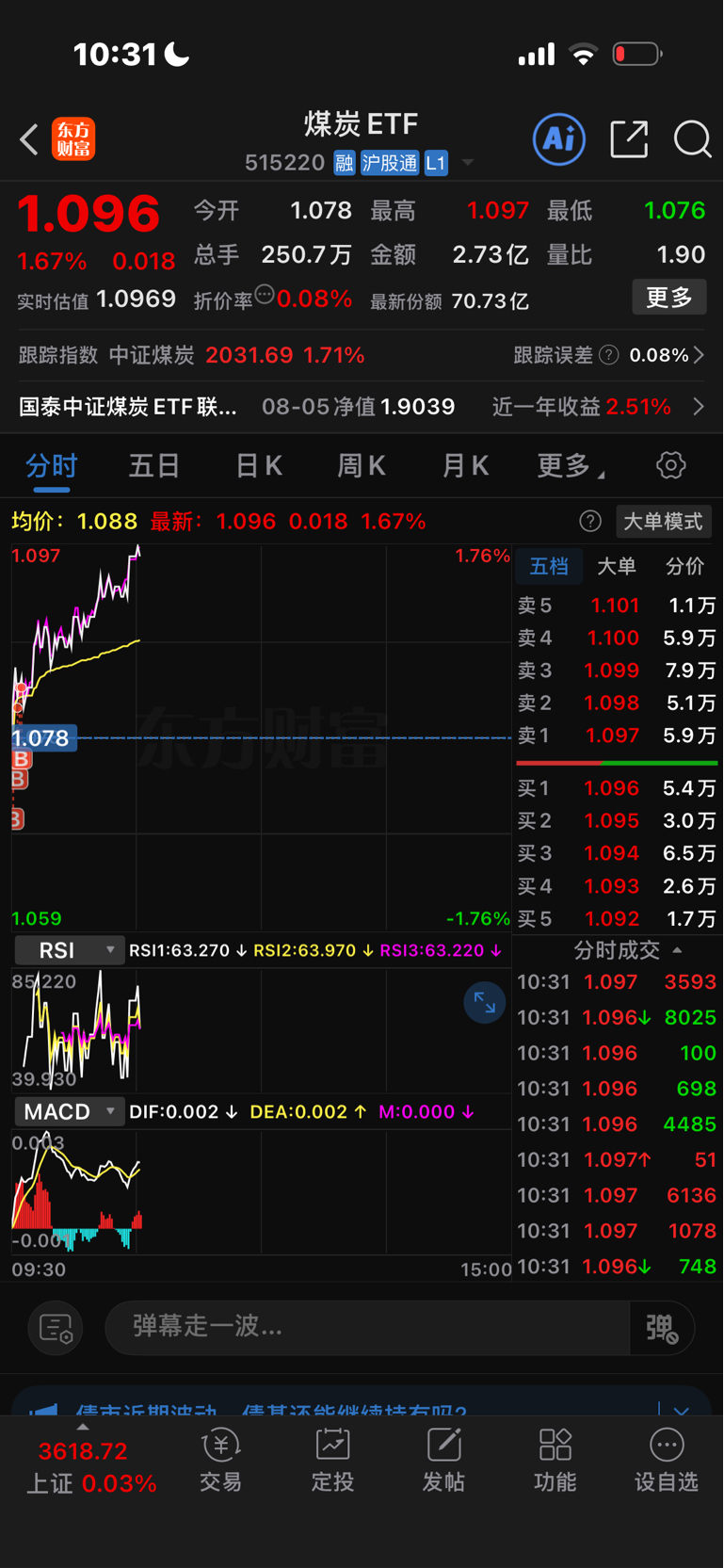Open 国泰中证煤炭ETF联… fund link

(x=128, y=407)
